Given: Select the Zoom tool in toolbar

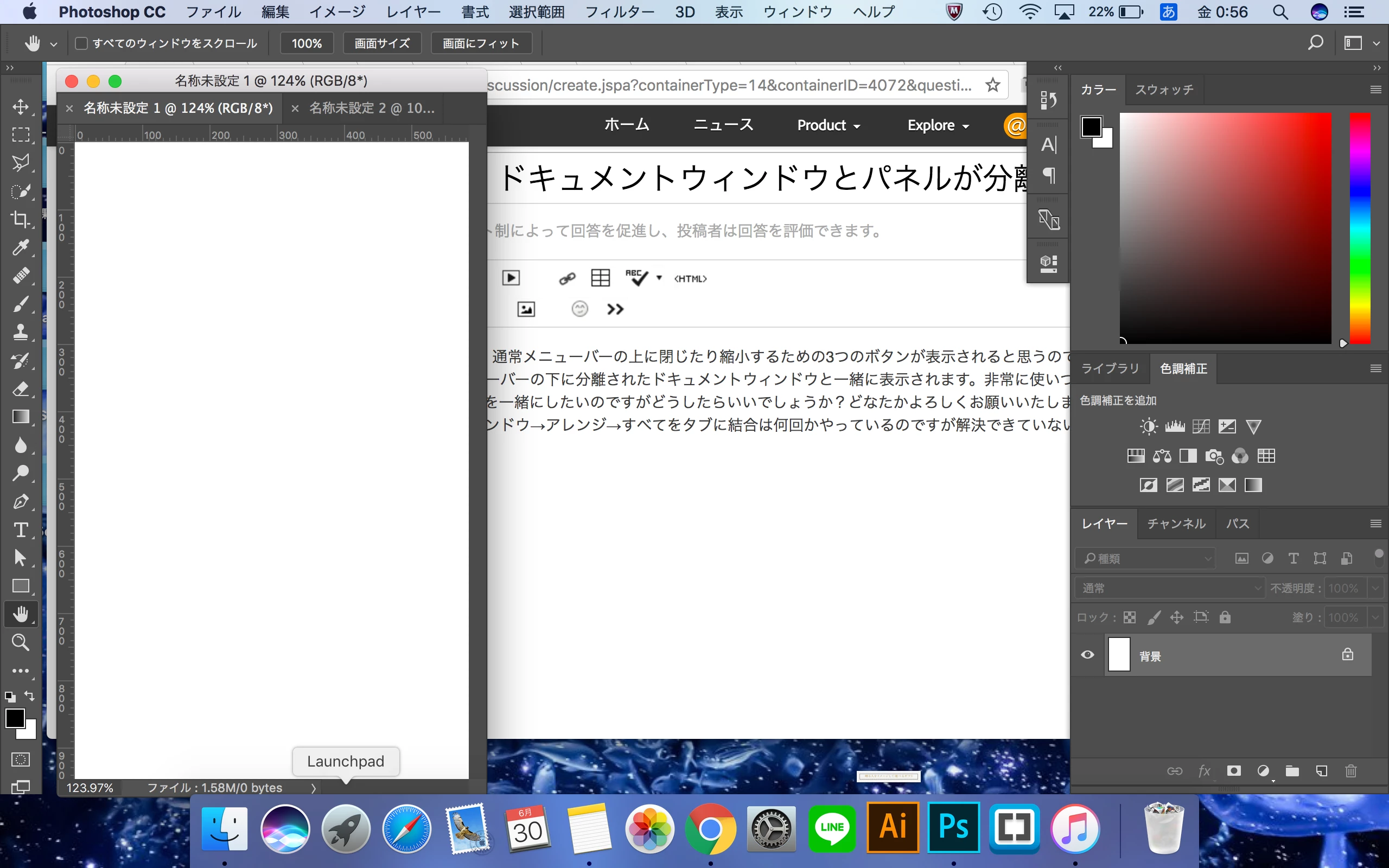Looking at the screenshot, I should tap(21, 642).
